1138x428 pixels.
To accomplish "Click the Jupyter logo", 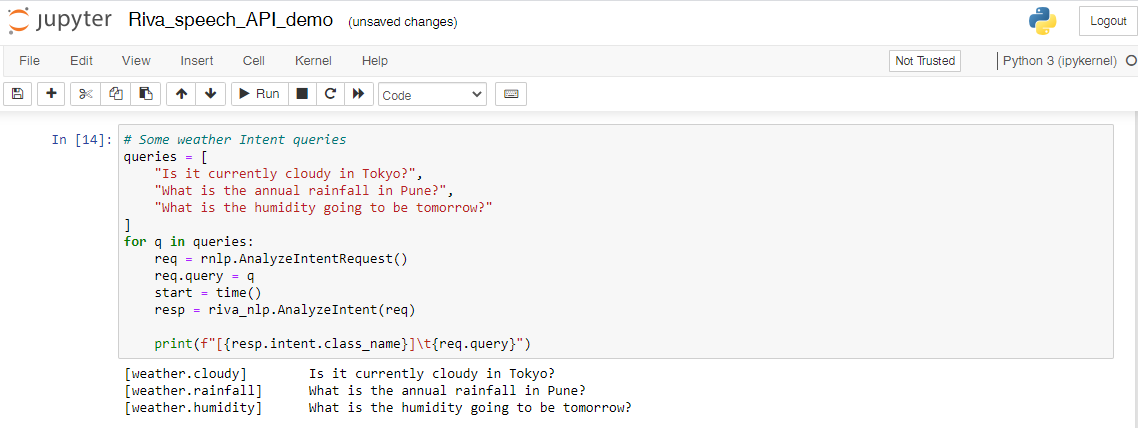I will (60, 20).
